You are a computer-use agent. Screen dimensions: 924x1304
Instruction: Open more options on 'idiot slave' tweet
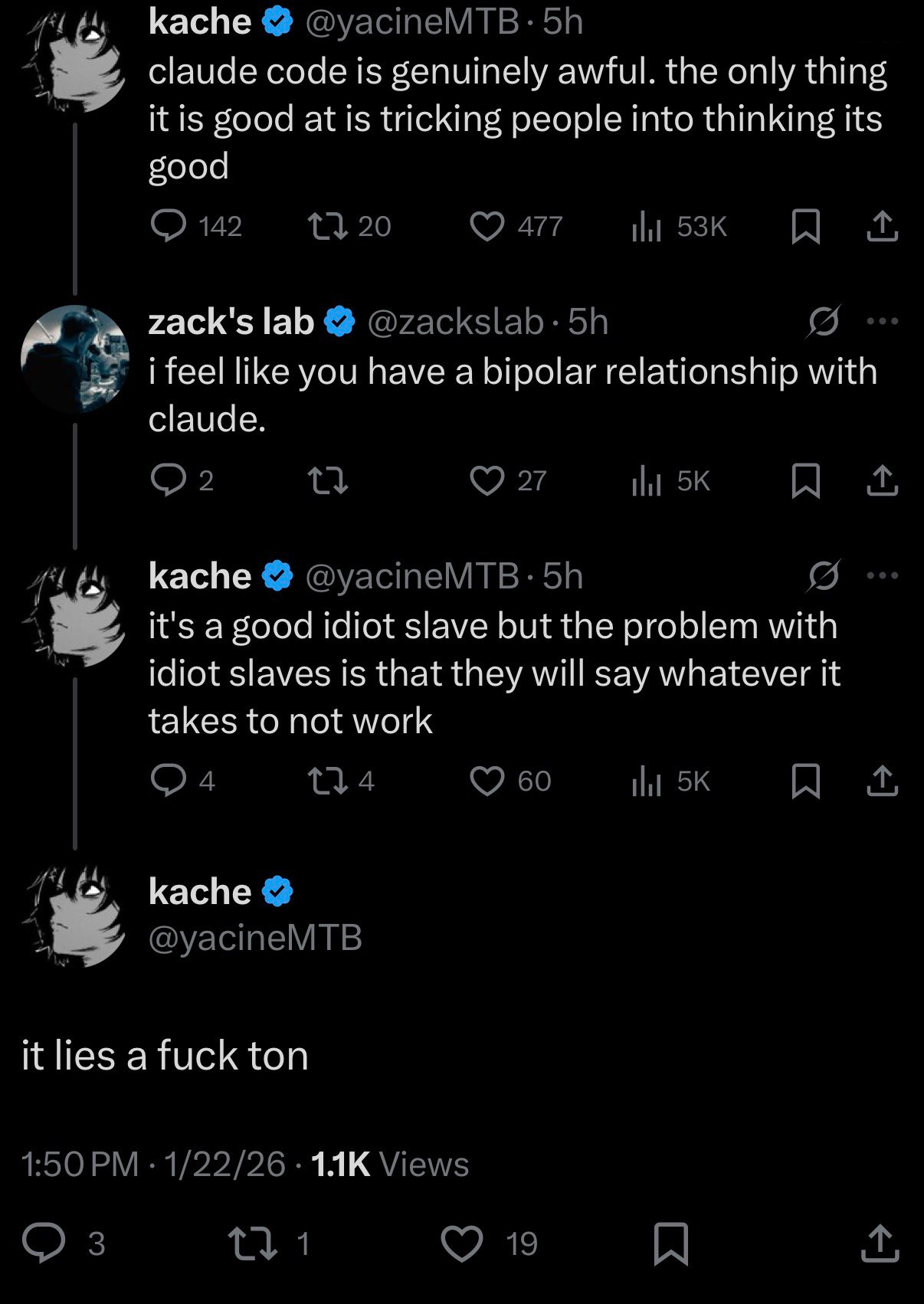pyautogui.click(x=882, y=576)
